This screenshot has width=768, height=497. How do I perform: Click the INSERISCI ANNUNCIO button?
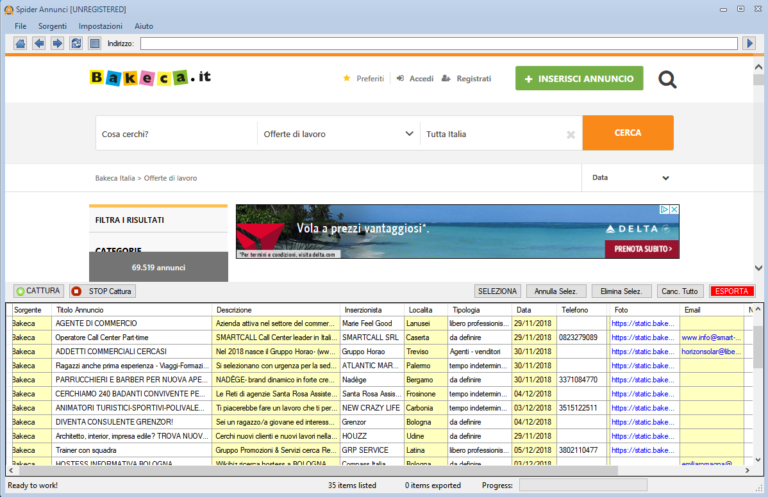click(x=579, y=79)
